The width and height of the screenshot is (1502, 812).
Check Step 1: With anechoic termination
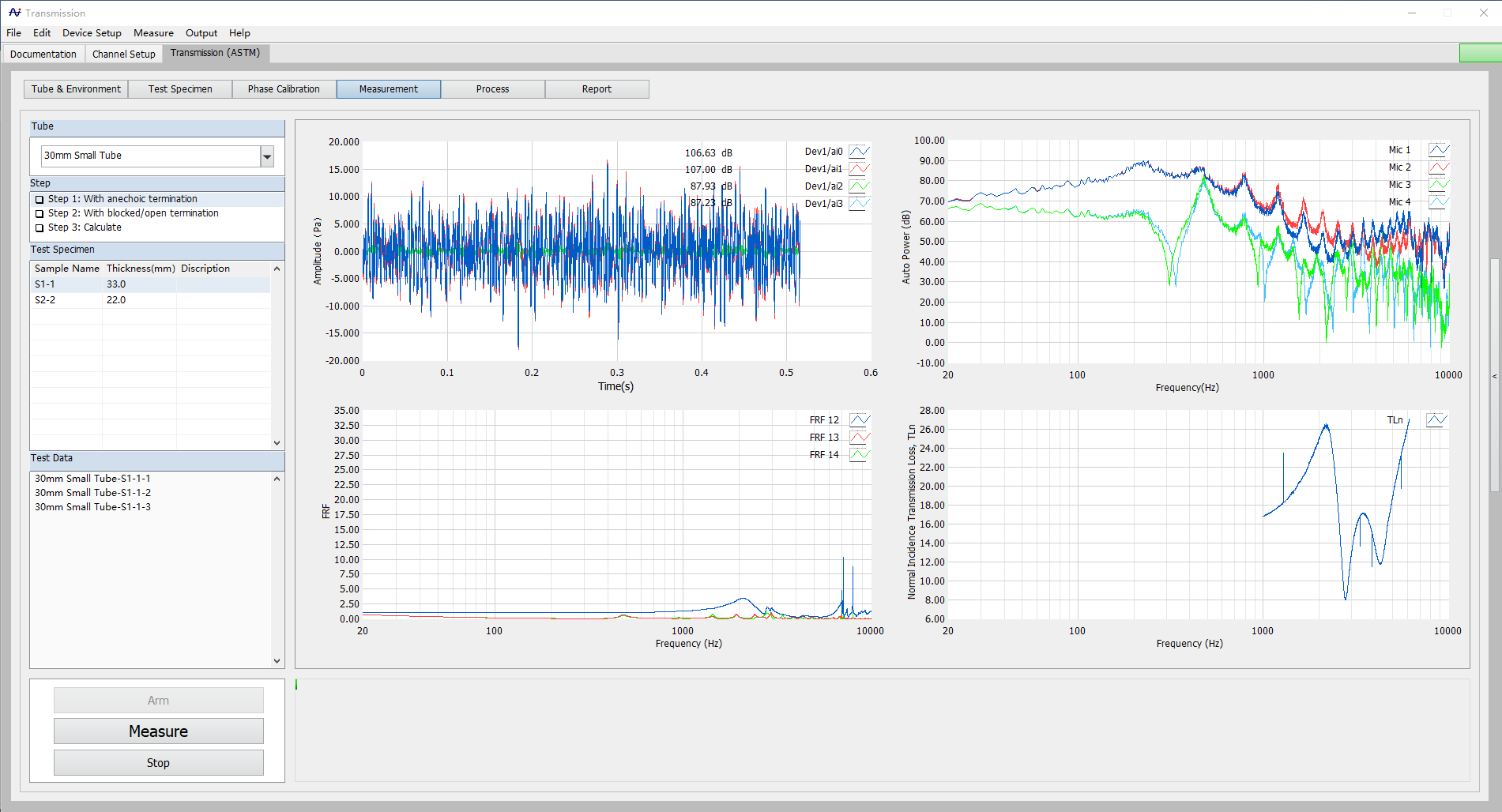pos(40,200)
